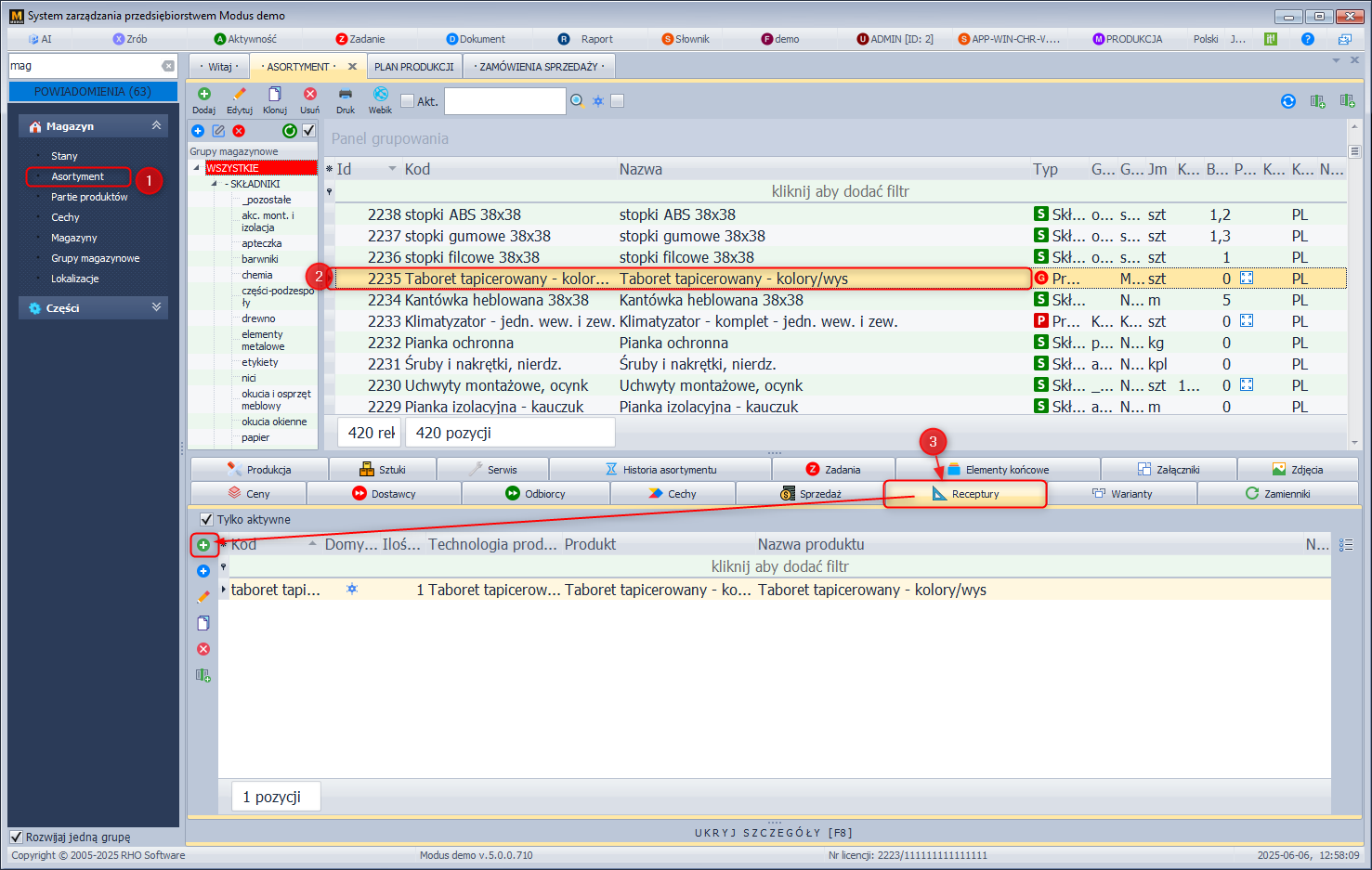Click the Dodaj icon in the assortment toolbar
The image size is (1372, 870).
(203, 95)
